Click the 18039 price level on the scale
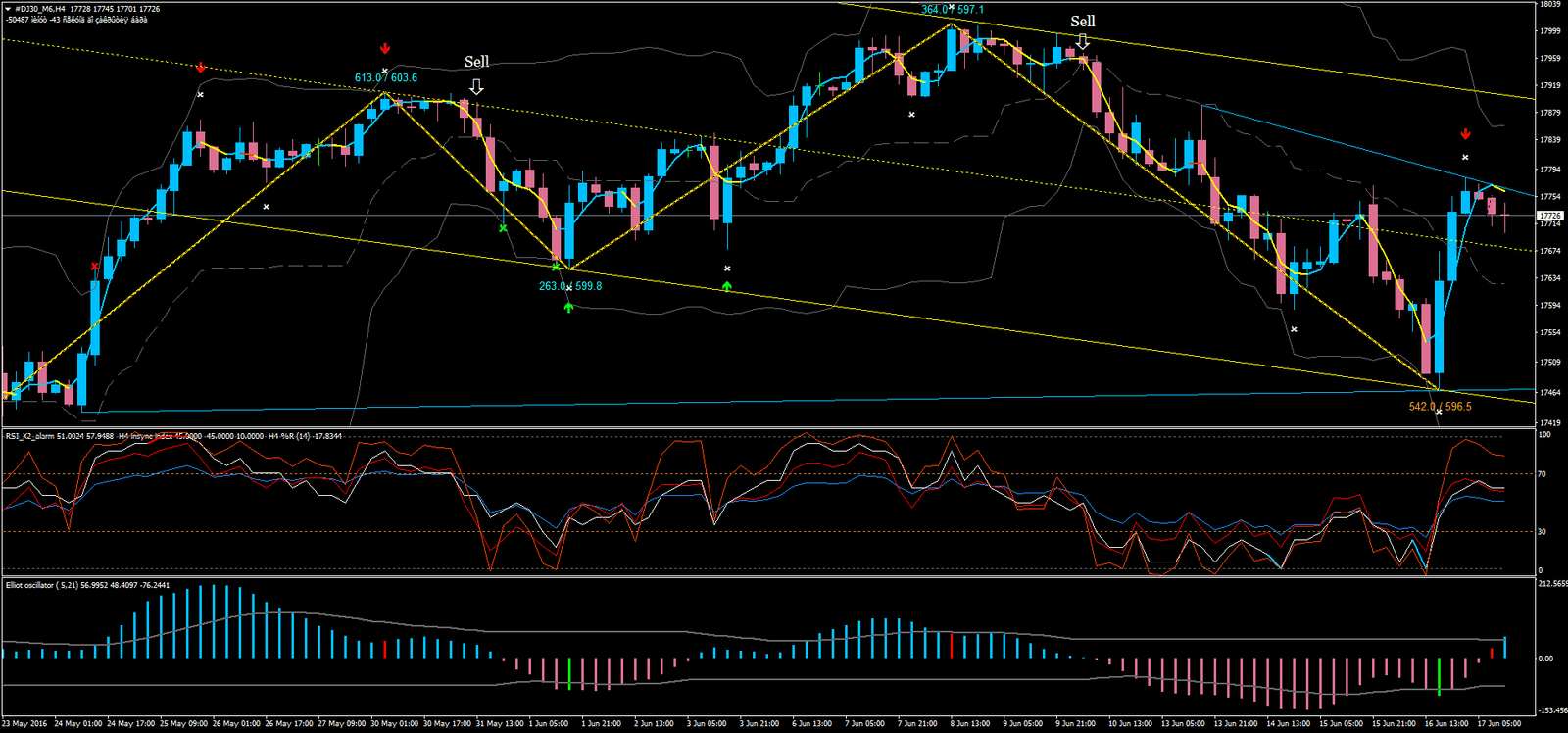Viewport: 1568px width, 733px height. (x=1549, y=5)
